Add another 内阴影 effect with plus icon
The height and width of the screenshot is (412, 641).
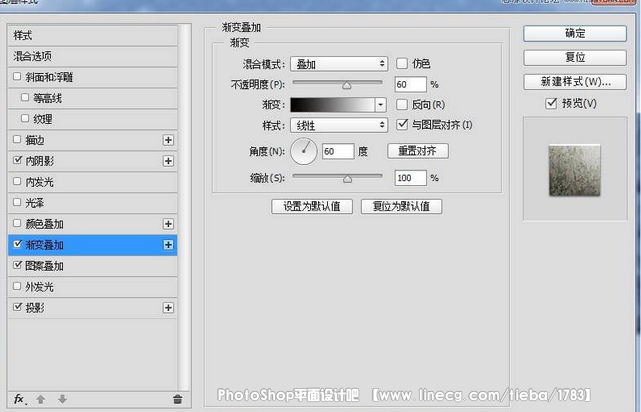(x=168, y=161)
